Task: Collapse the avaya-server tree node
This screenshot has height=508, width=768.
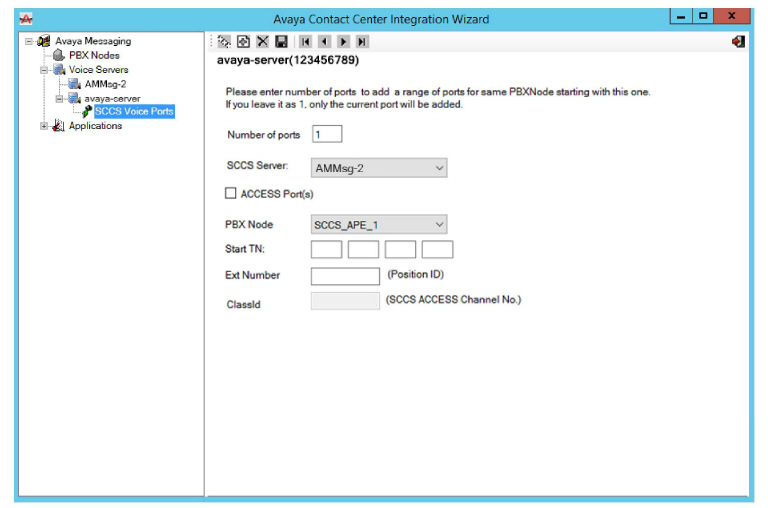Action: (59, 98)
